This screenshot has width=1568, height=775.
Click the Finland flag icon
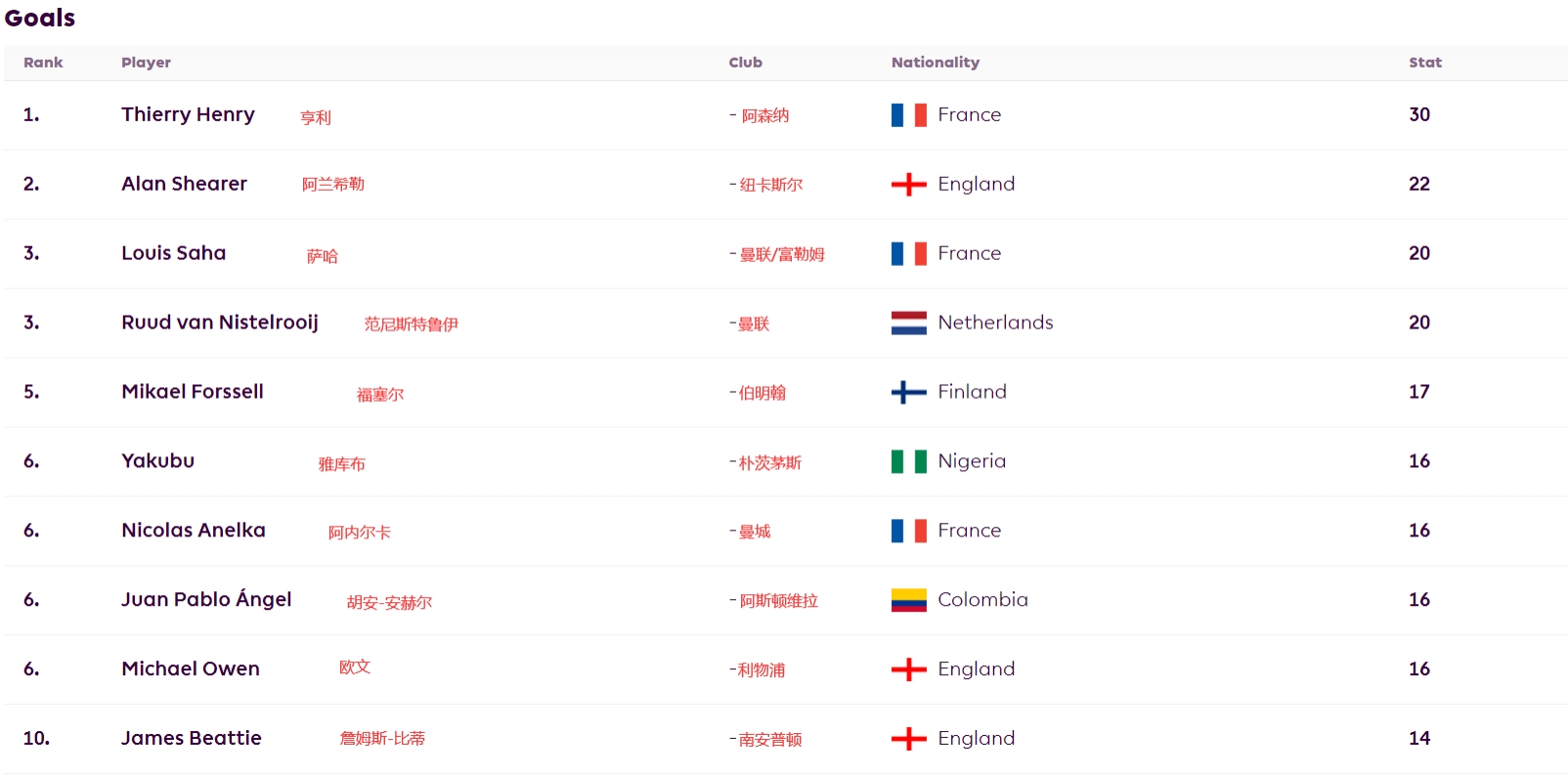click(908, 392)
